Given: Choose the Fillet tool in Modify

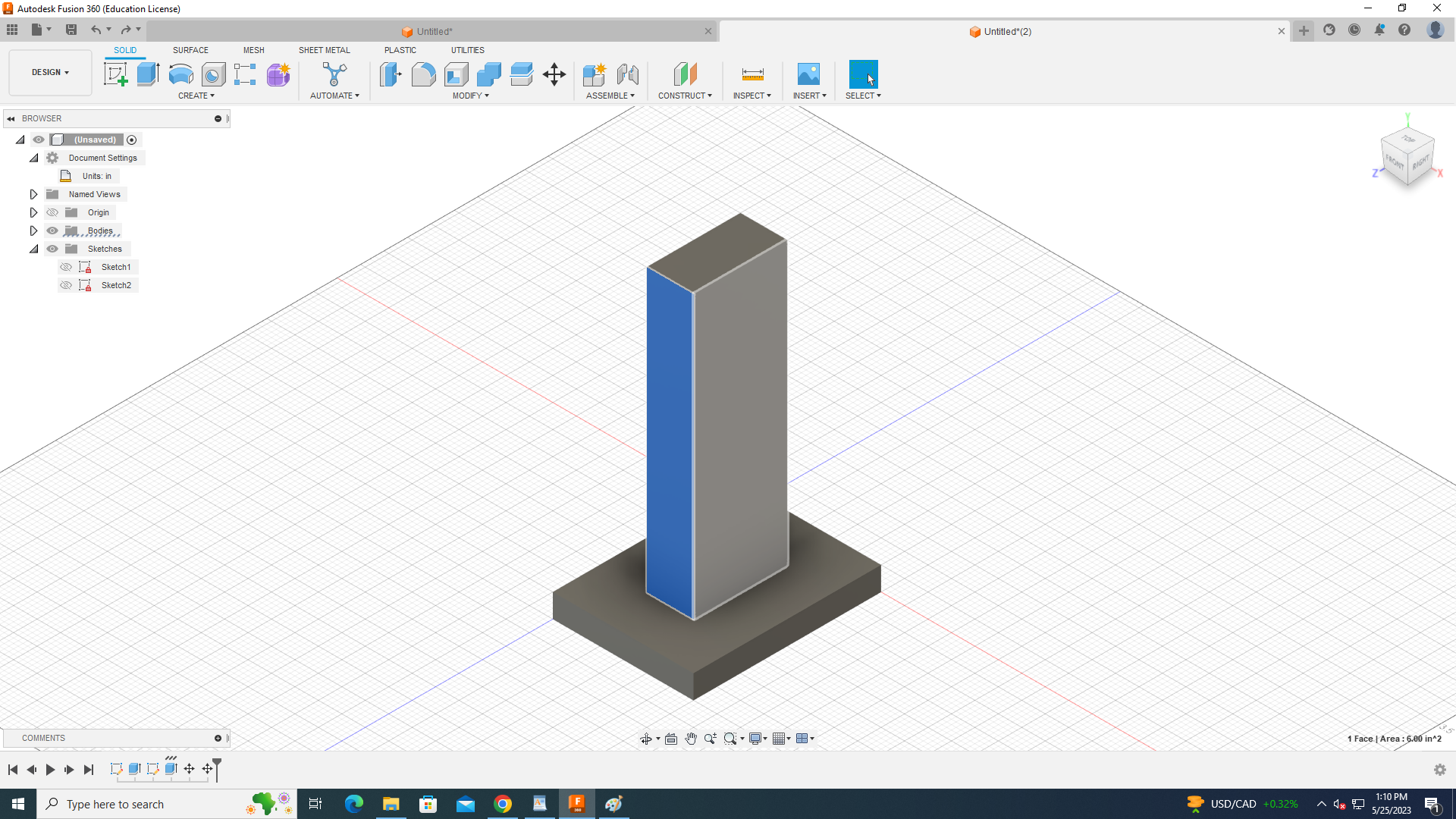Looking at the screenshot, I should [423, 74].
